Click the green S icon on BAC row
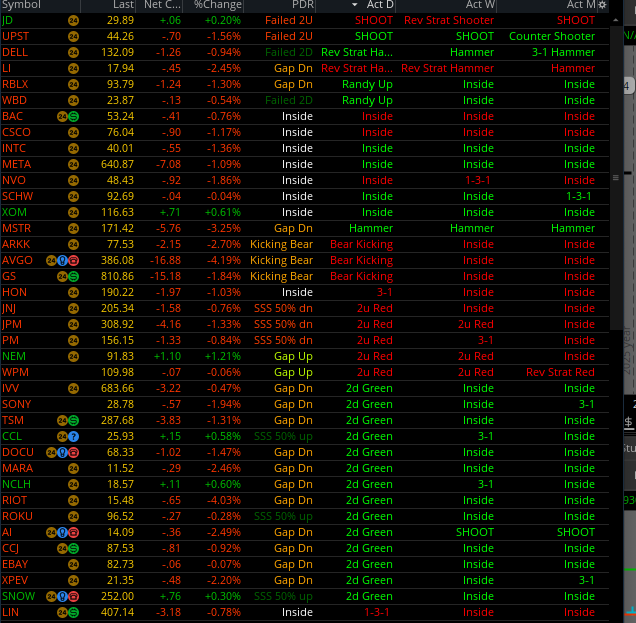 pos(73,117)
